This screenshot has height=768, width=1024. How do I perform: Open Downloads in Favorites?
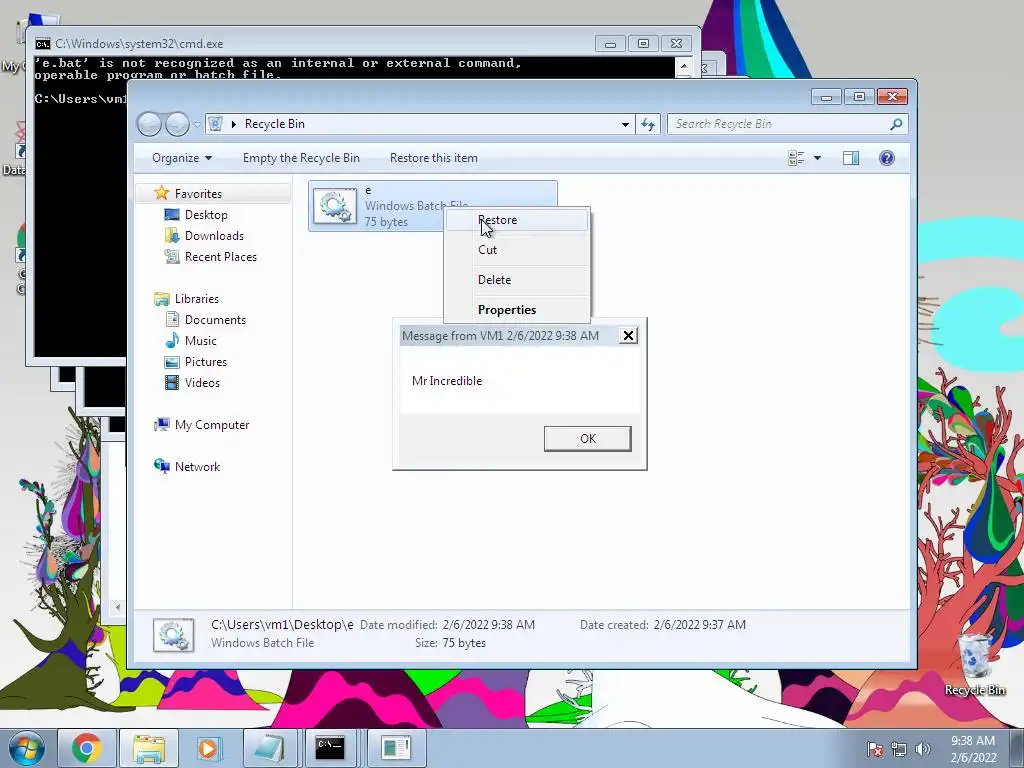click(214, 236)
